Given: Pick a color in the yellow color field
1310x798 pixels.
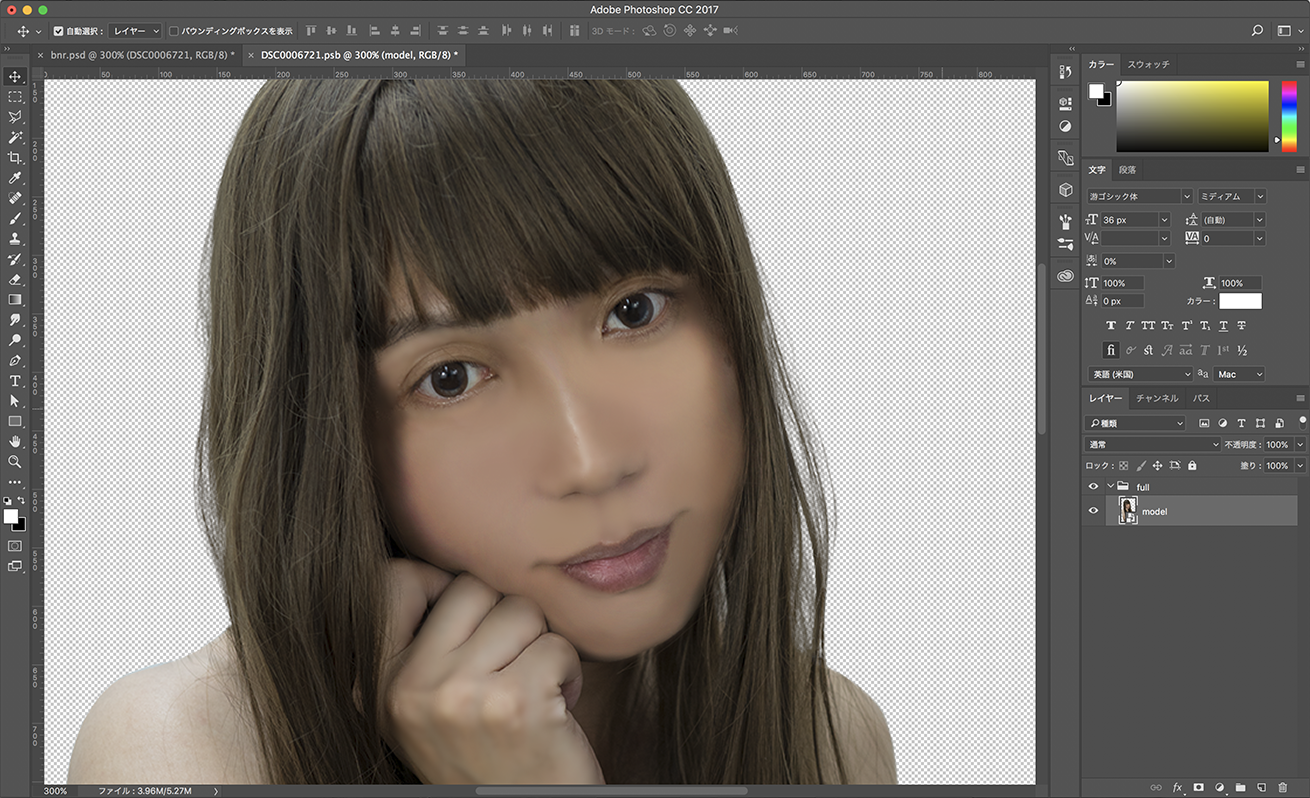Looking at the screenshot, I should pos(1192,116).
